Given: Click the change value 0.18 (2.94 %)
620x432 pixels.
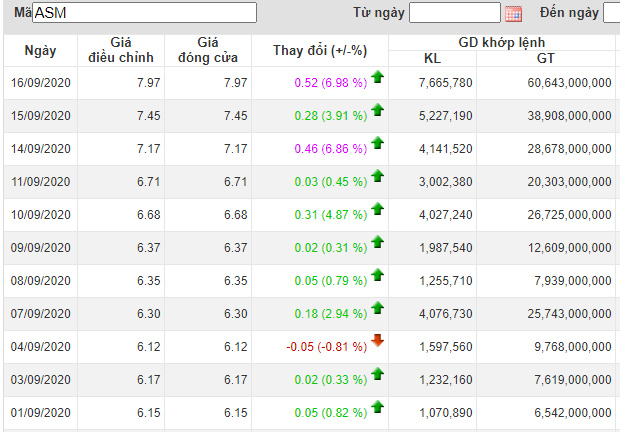Looking at the screenshot, I should point(331,314).
